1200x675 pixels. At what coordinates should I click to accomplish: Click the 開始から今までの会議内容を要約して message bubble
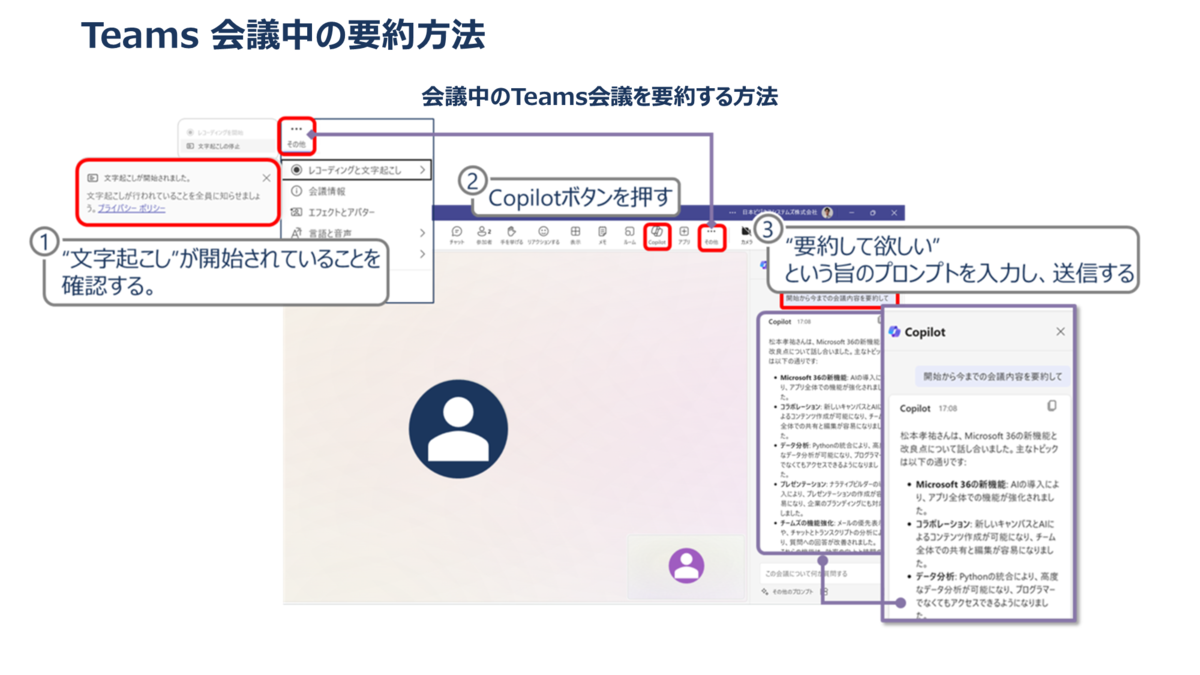click(x=993, y=377)
